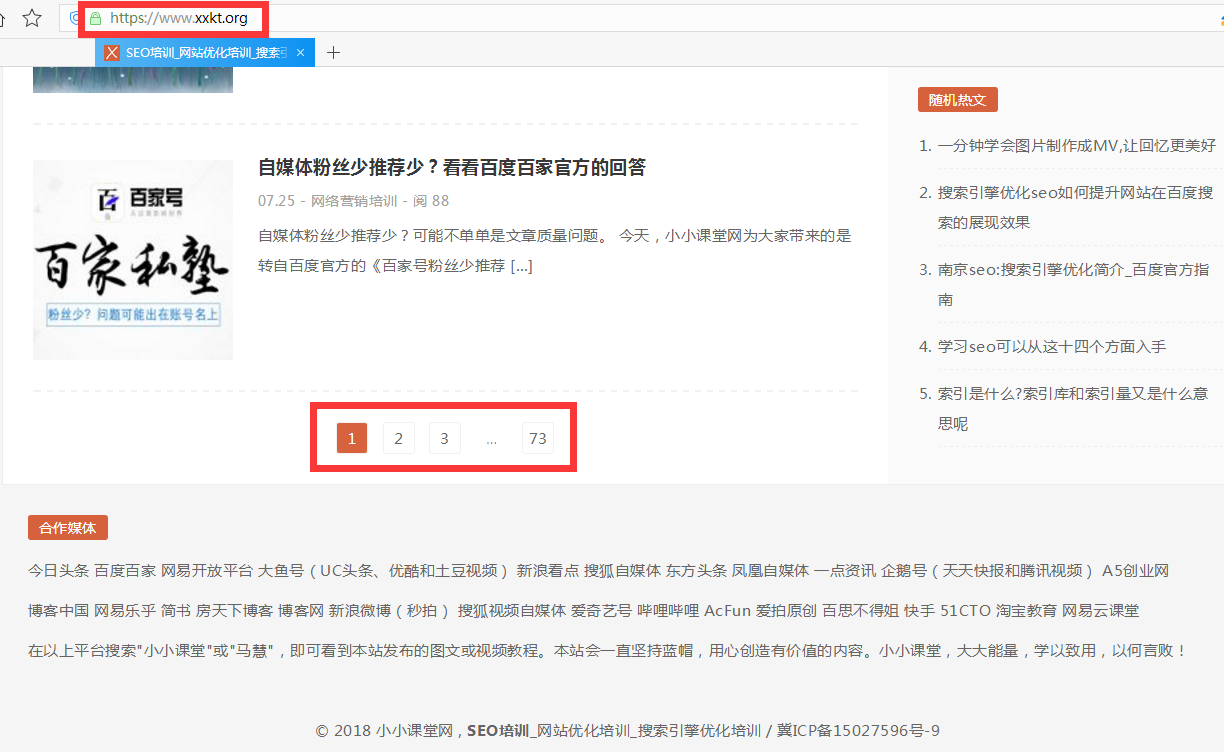Go to pagination page 2

click(398, 438)
